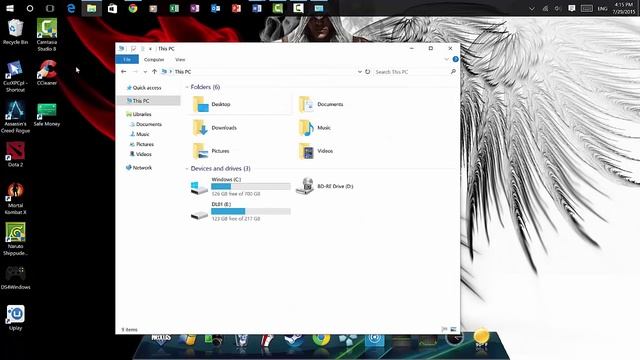Open the Action Center notification icon

[x=571, y=8]
